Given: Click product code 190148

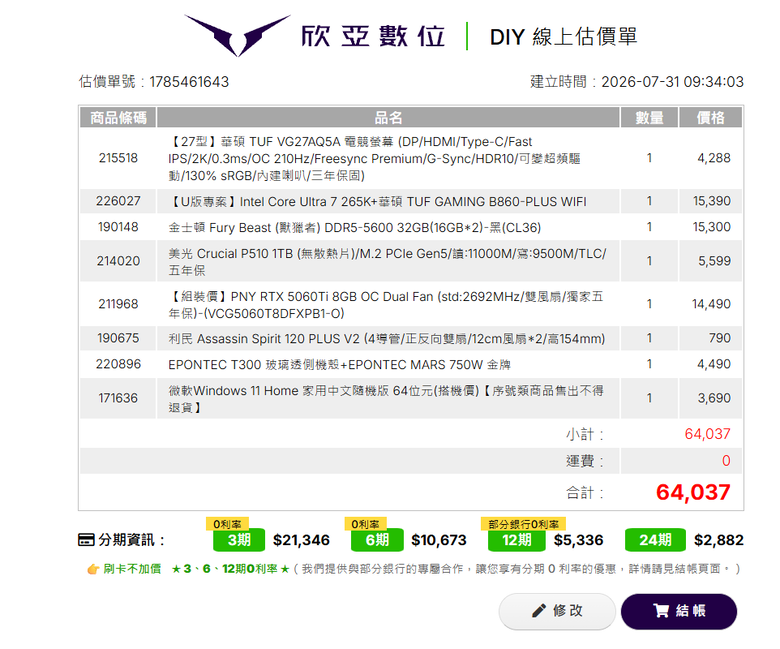Looking at the screenshot, I should [x=118, y=227].
